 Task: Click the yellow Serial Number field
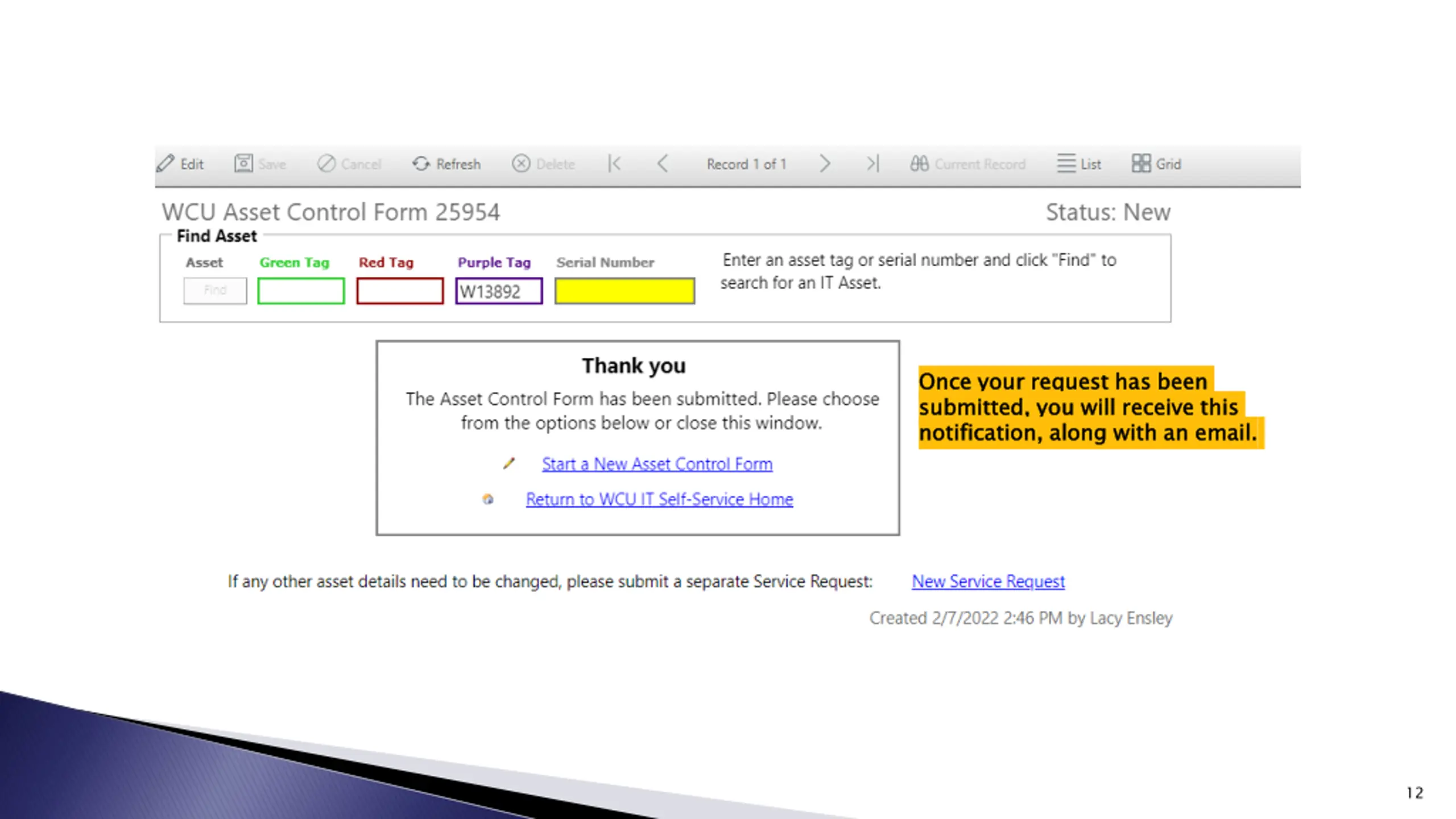624,291
